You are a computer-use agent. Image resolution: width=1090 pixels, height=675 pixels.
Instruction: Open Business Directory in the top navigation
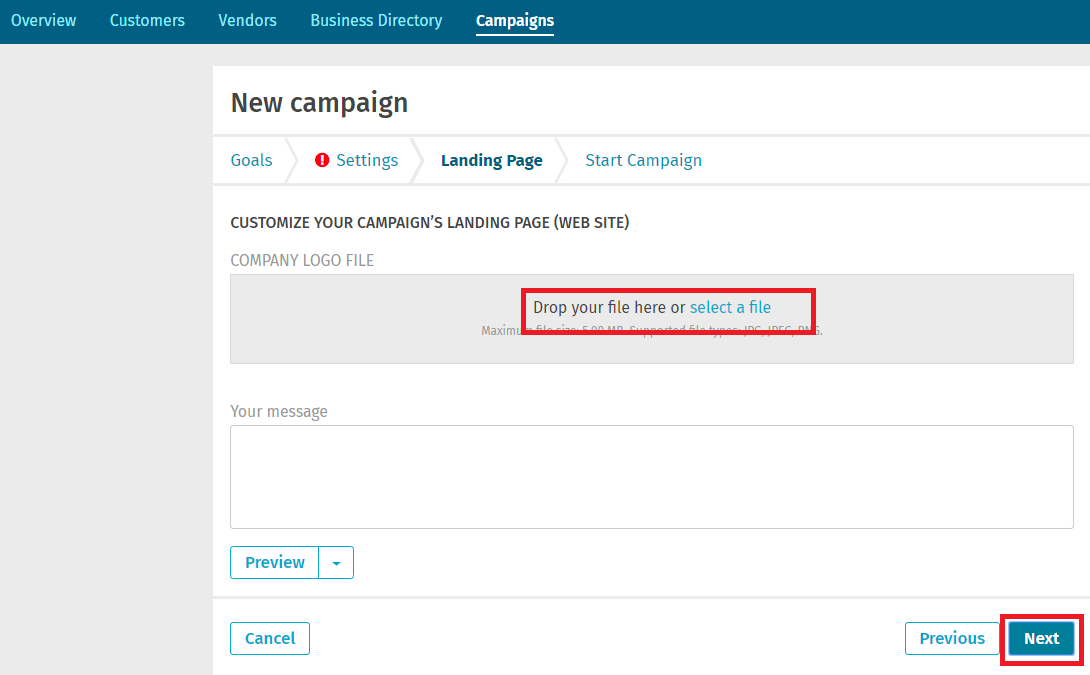pos(376,20)
